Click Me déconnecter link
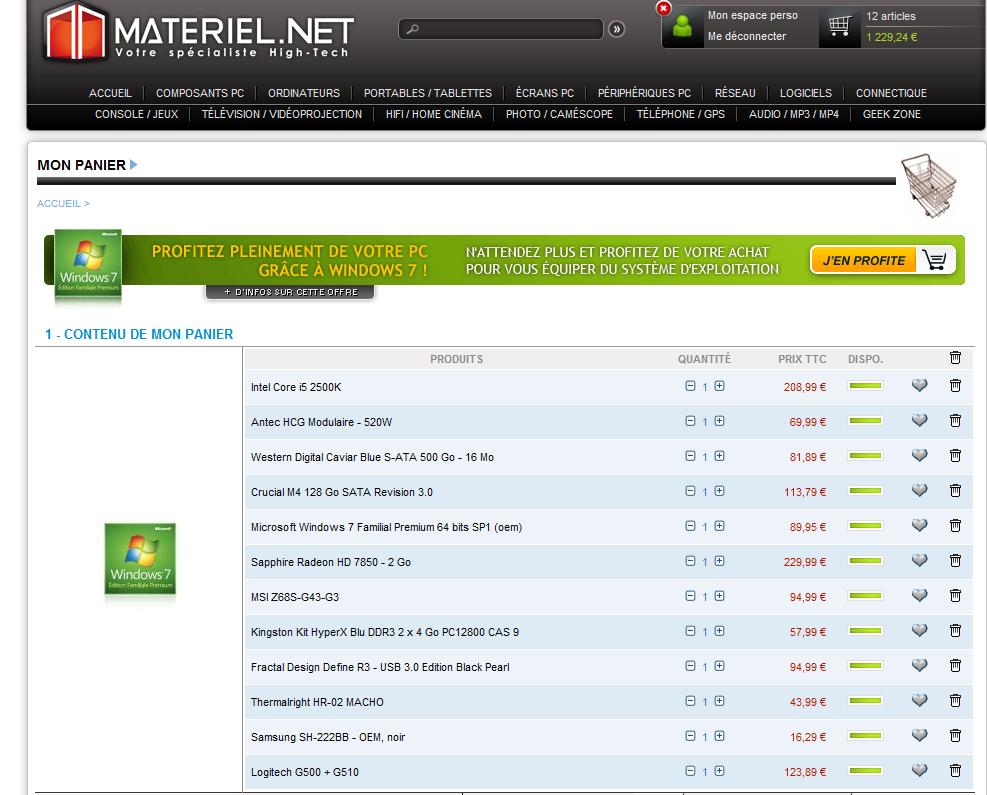 click(746, 37)
